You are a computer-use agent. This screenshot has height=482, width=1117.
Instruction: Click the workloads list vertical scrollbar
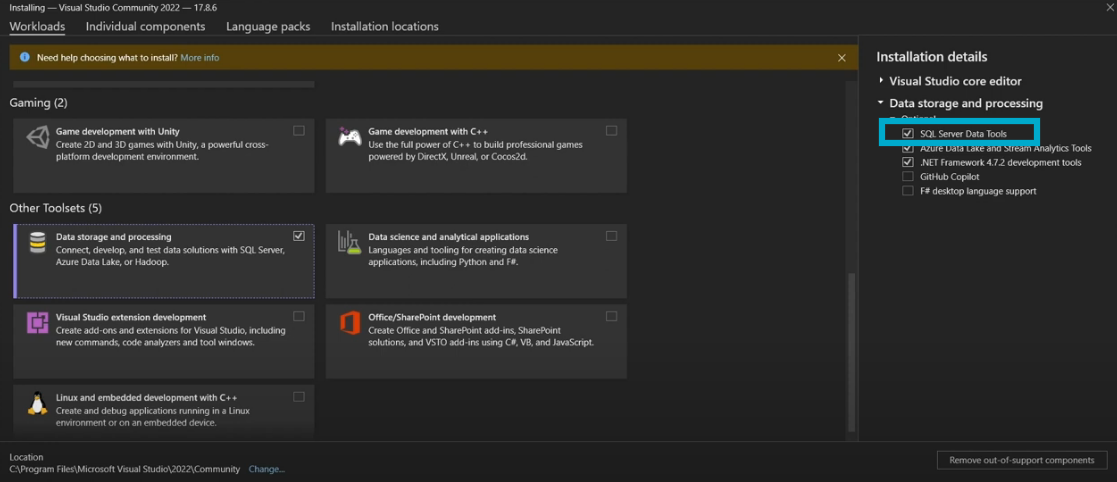[x=851, y=352]
